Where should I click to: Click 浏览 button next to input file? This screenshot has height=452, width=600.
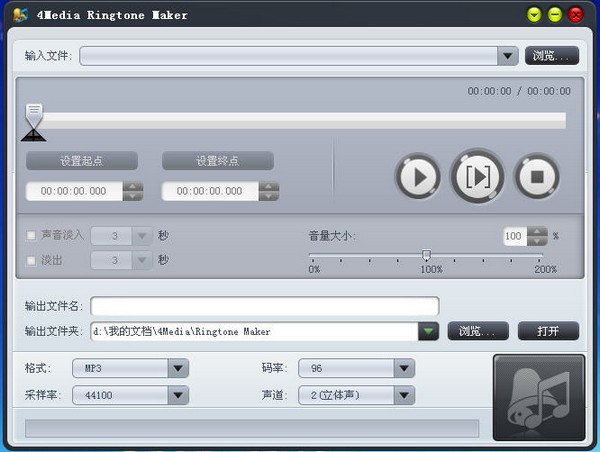(552, 56)
